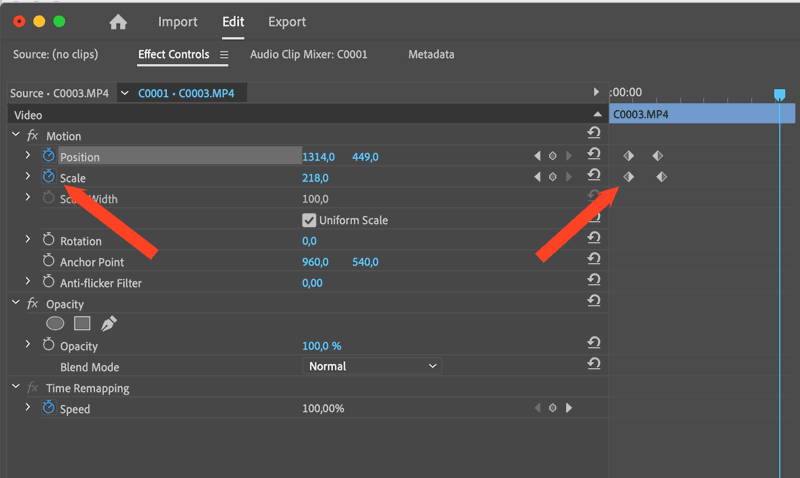The height and width of the screenshot is (478, 800).
Task: Click the add keyframe button for Scale
Action: 553,177
